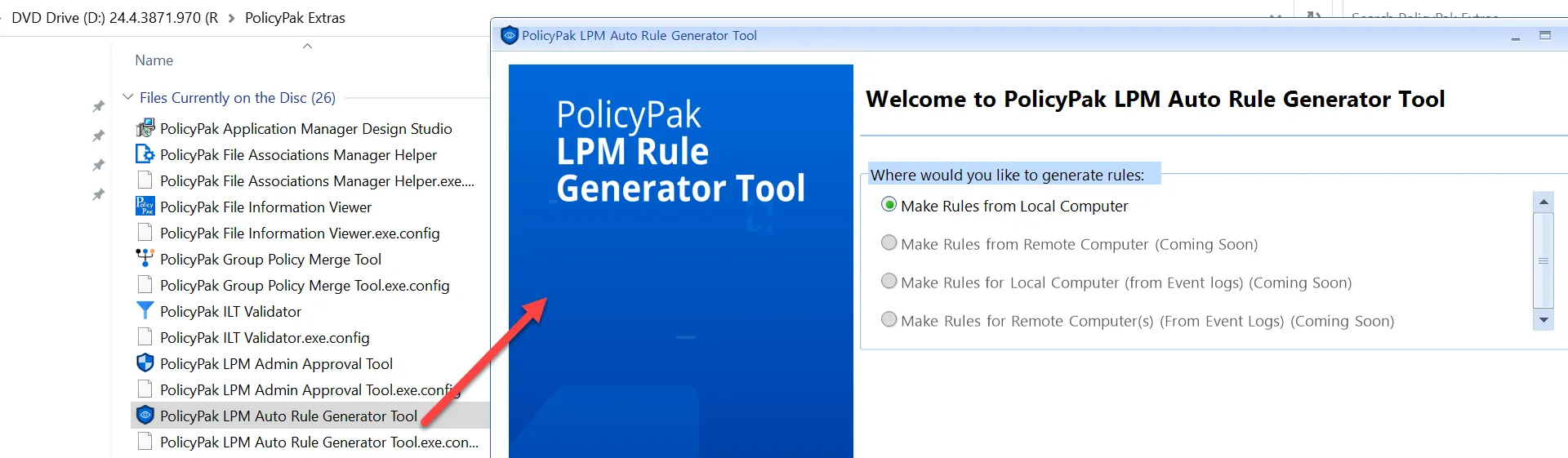Sort files by the Name column header
The image size is (1568, 458).
tap(154, 60)
